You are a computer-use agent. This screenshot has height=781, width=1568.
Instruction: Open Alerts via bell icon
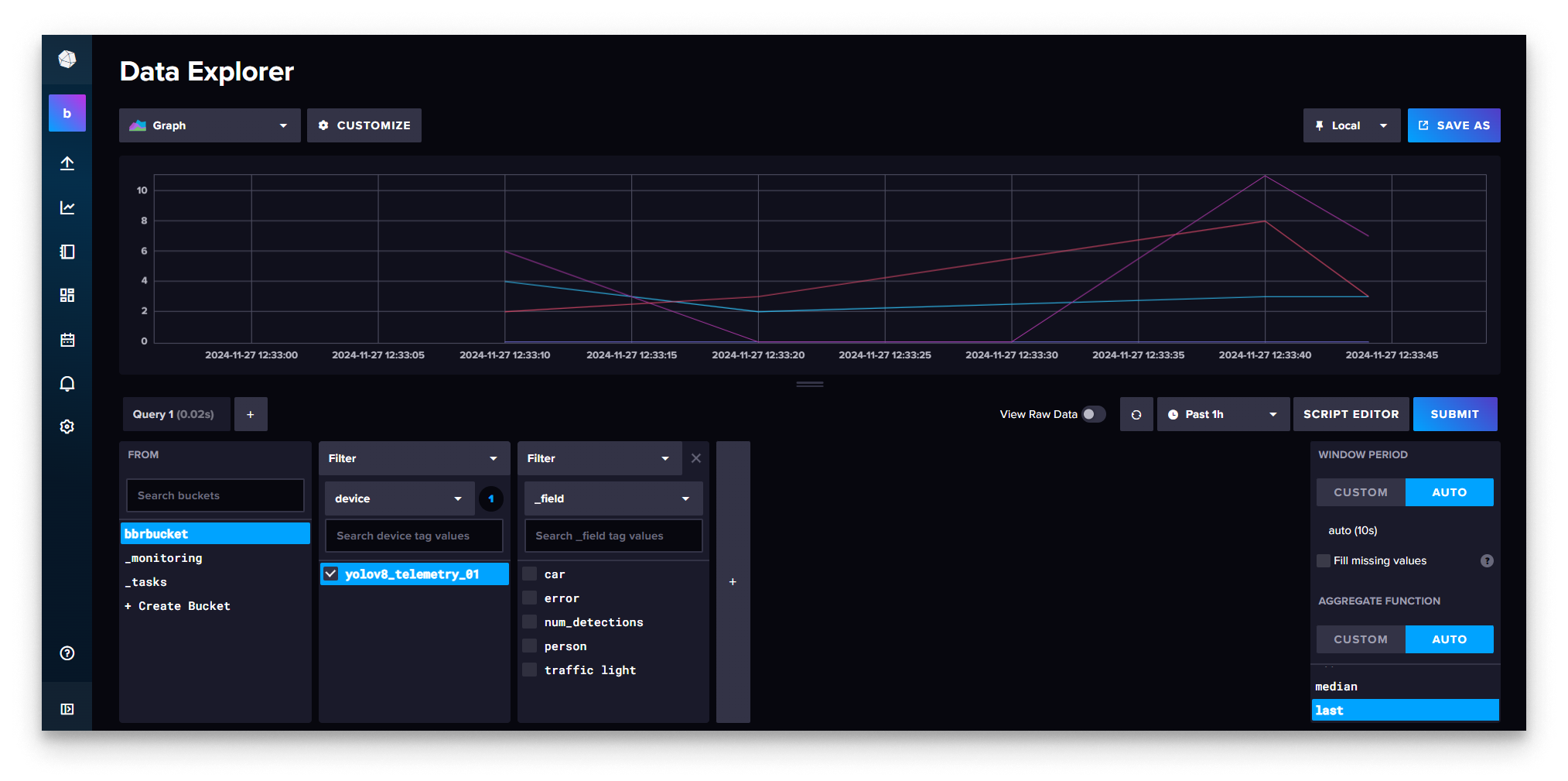67,383
